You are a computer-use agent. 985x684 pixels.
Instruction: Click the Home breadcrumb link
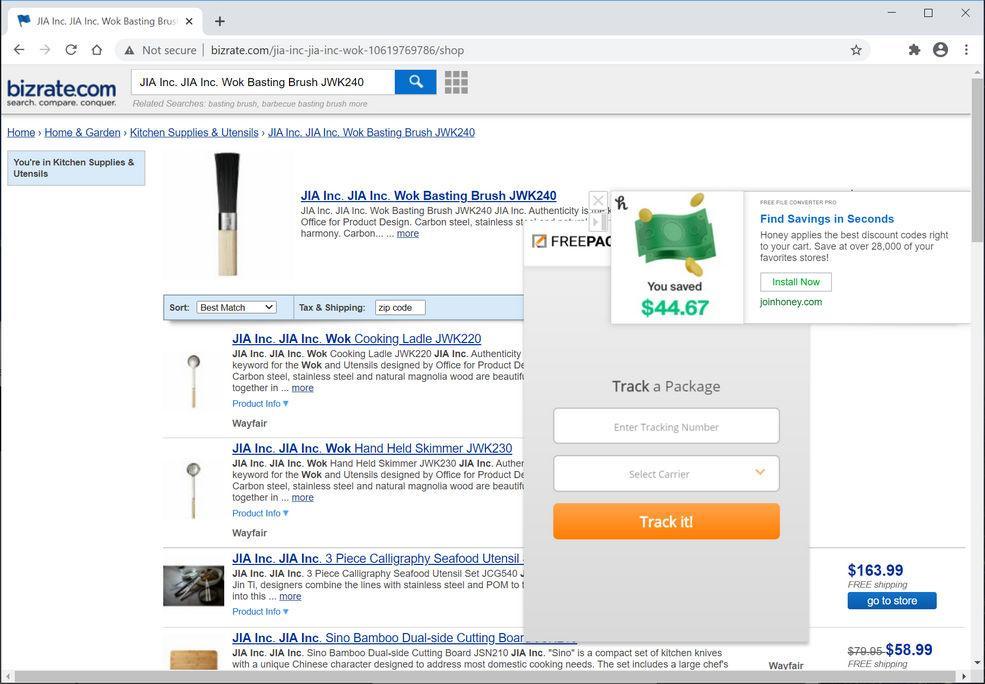[21, 133]
